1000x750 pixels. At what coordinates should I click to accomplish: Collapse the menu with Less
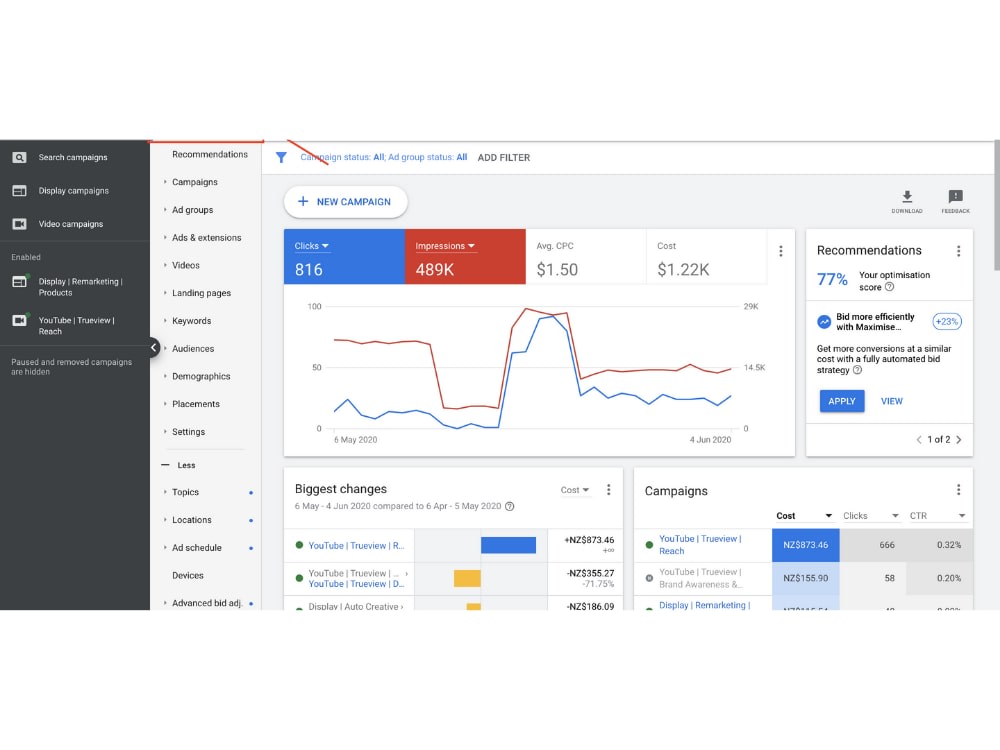[x=179, y=465]
